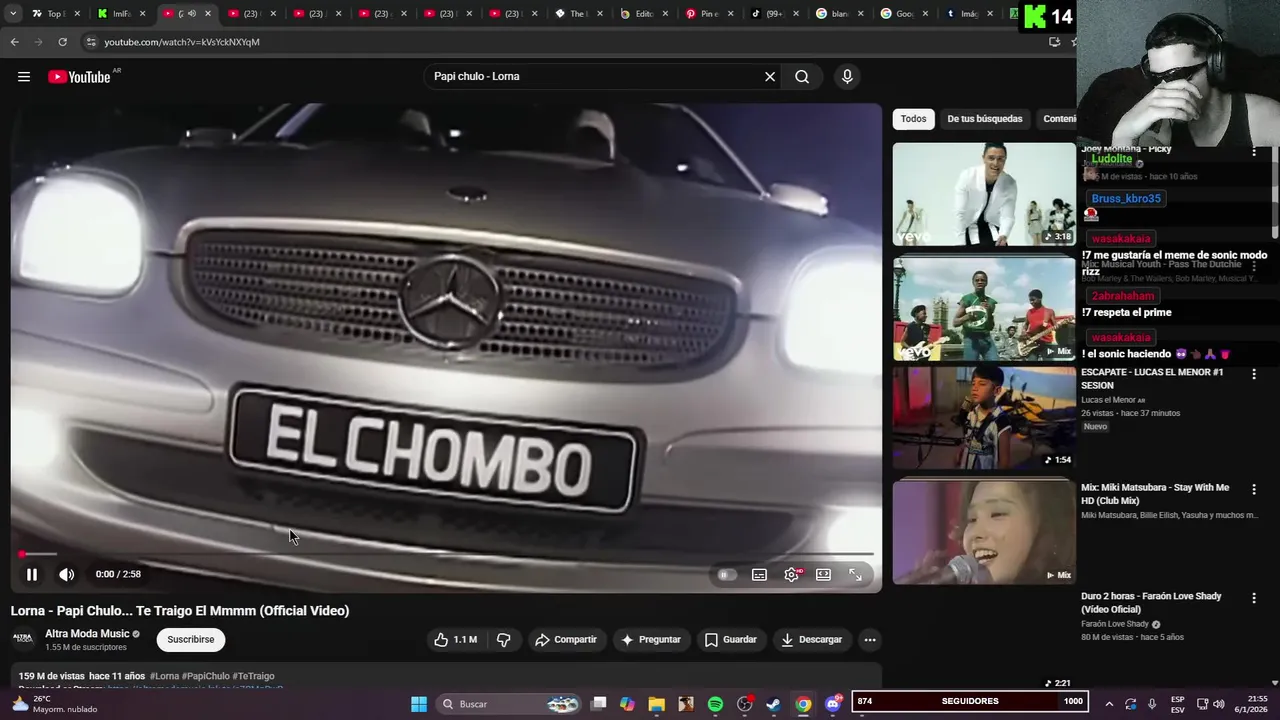Open options menu for Joey Montana Picky
Image resolution: width=1280 pixels, height=720 pixels.
[x=1254, y=151]
